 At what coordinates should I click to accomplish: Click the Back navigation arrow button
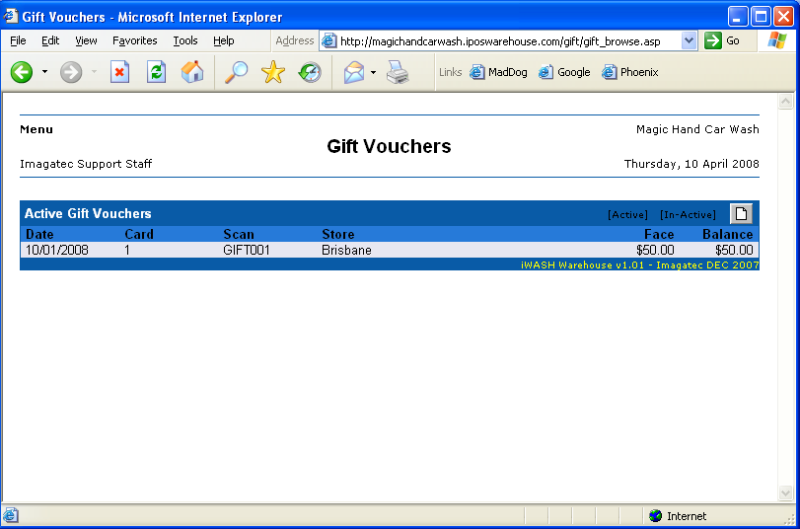coord(22,72)
